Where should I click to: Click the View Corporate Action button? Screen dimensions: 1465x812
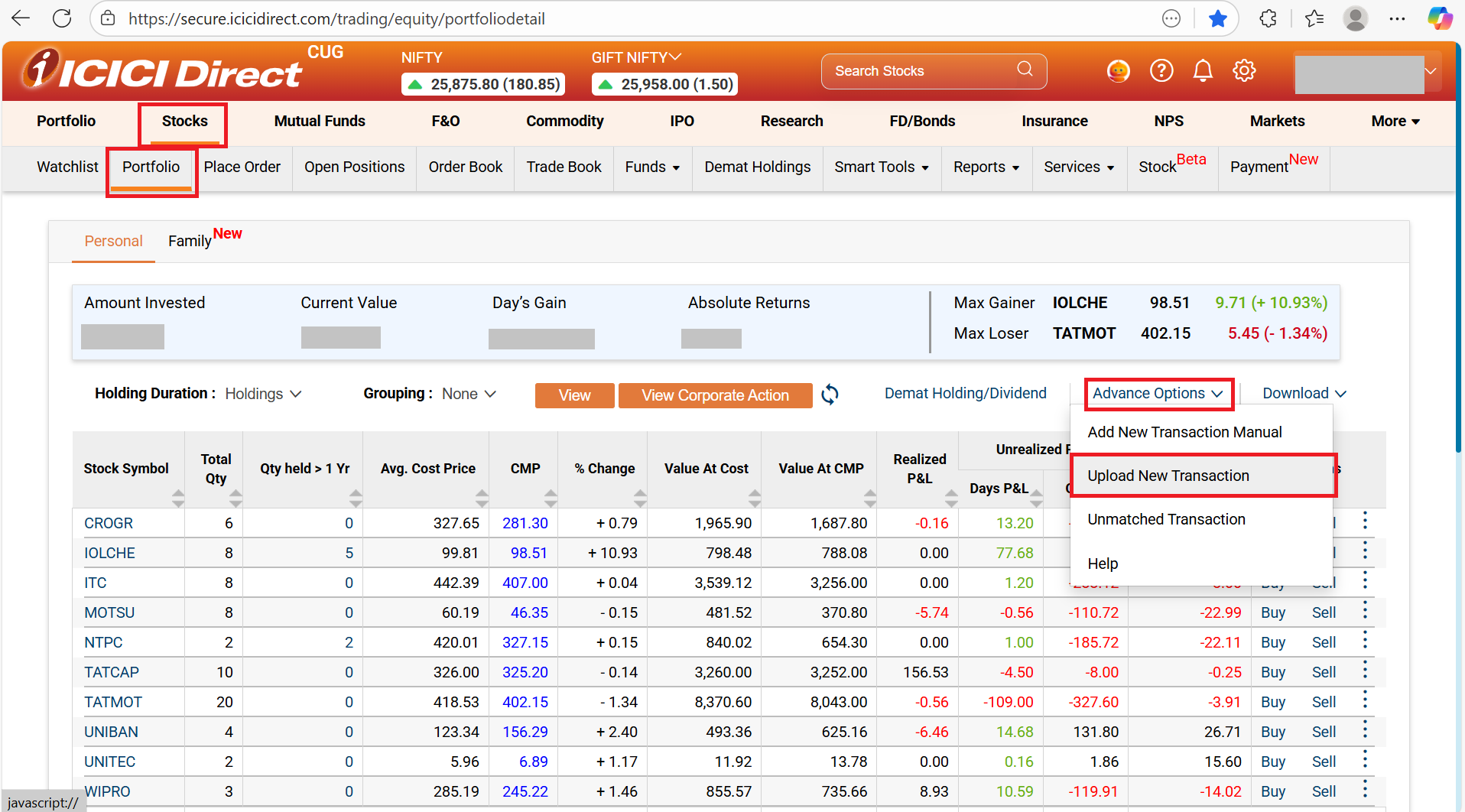point(715,395)
